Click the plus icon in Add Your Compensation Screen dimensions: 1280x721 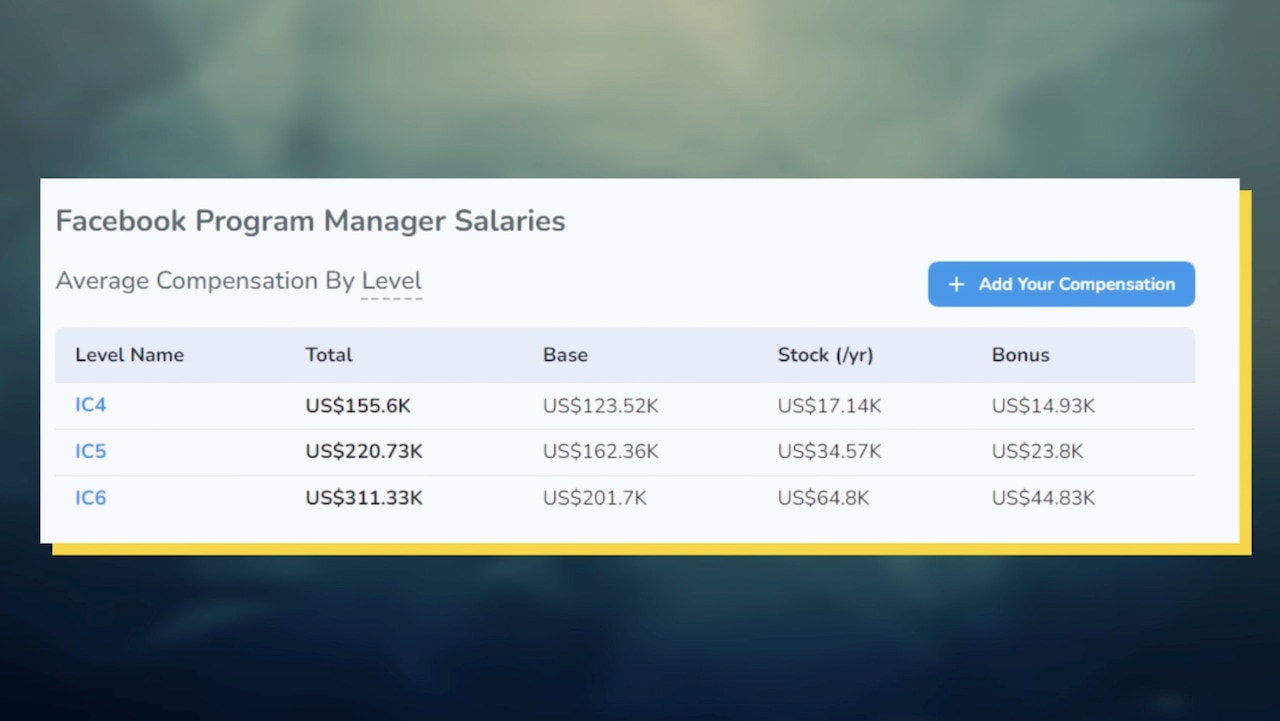pos(956,284)
